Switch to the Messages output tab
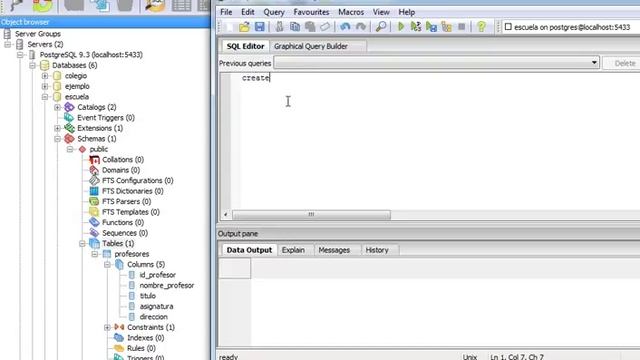This screenshot has height=360, width=640. (334, 250)
